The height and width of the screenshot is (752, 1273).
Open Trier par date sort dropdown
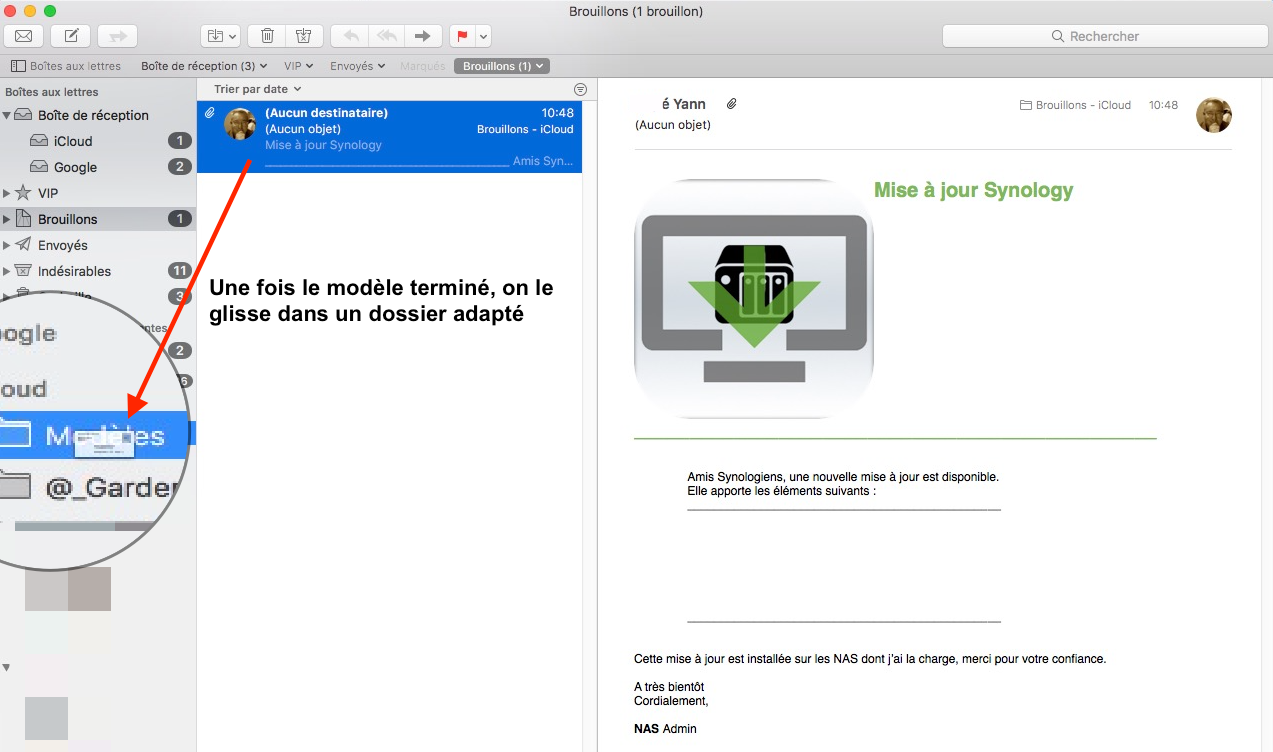pyautogui.click(x=257, y=89)
